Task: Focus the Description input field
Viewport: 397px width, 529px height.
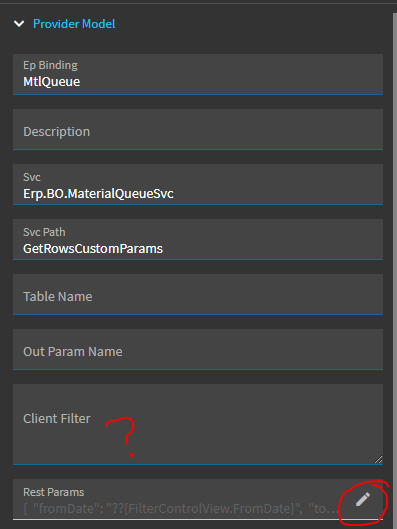Action: coord(198,129)
